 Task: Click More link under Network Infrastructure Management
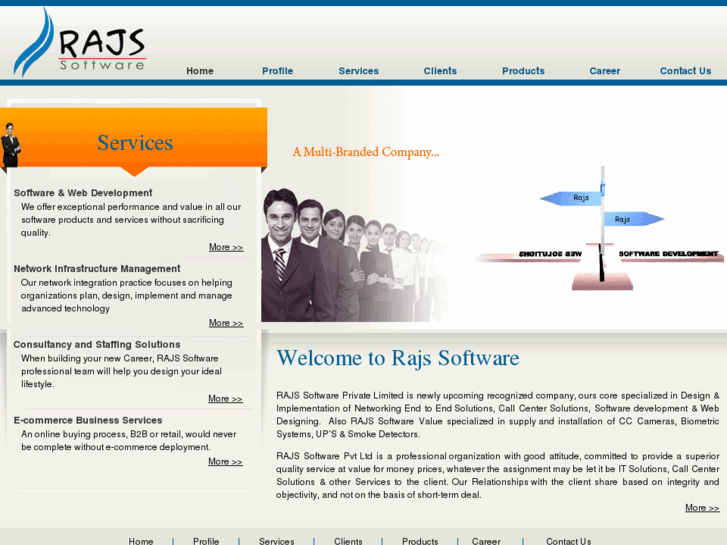(x=226, y=323)
